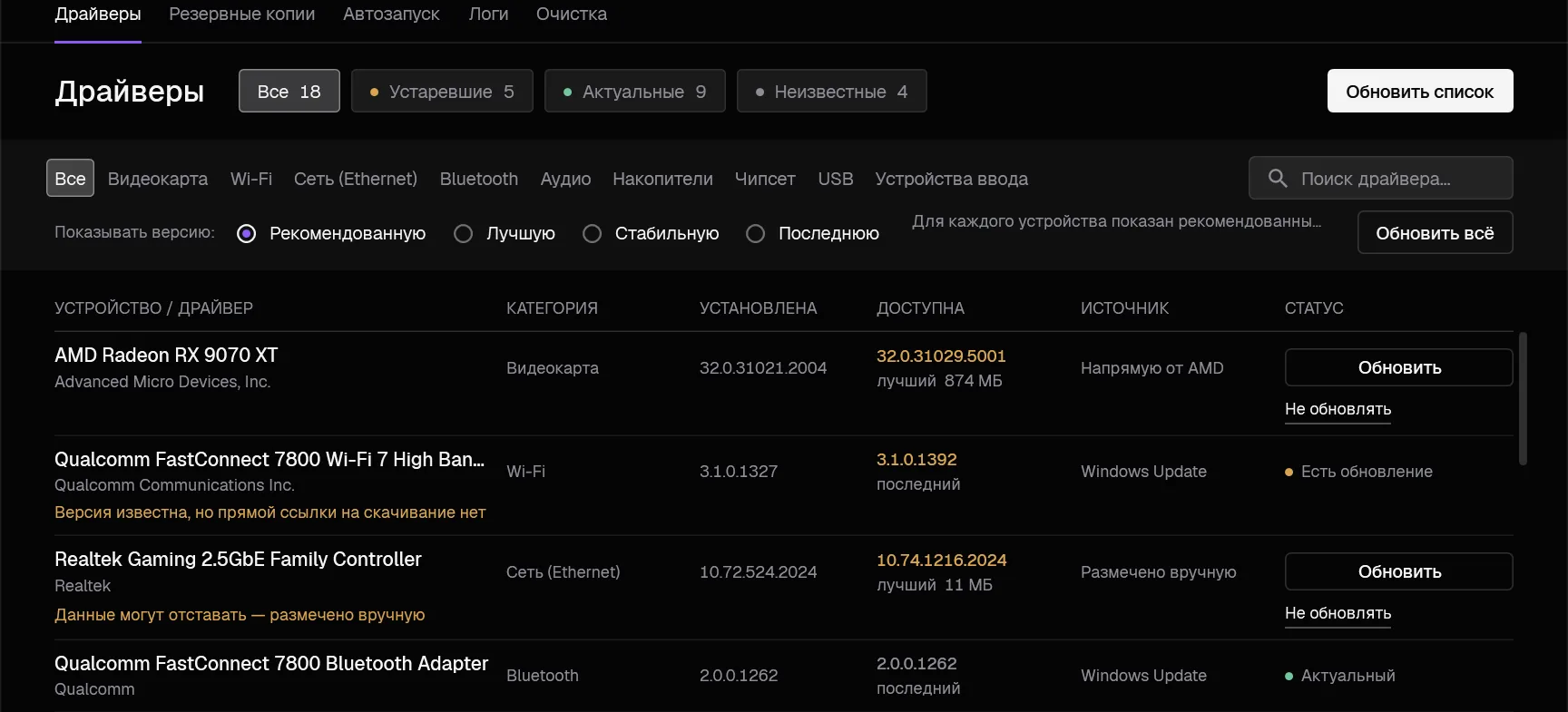This screenshot has height=712, width=1568.
Task: Show only Актуальные 9 drivers
Action: tap(635, 91)
